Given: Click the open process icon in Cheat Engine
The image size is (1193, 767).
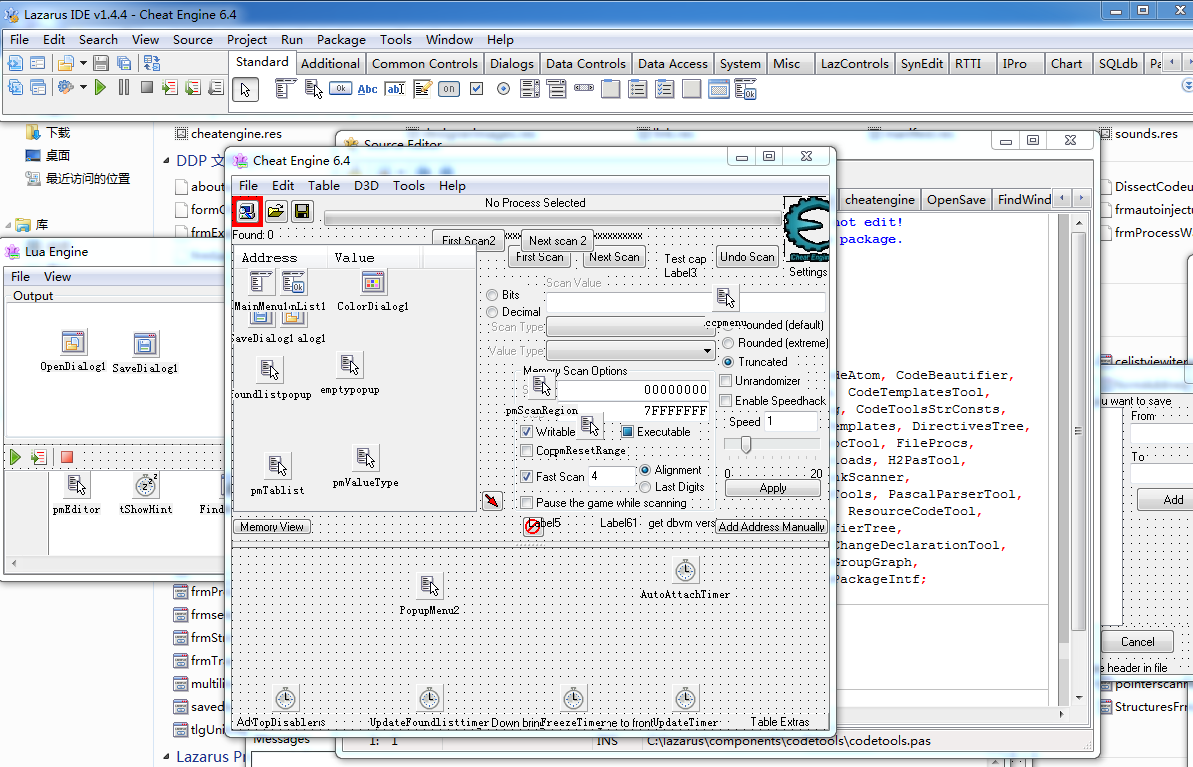Looking at the screenshot, I should tap(247, 212).
